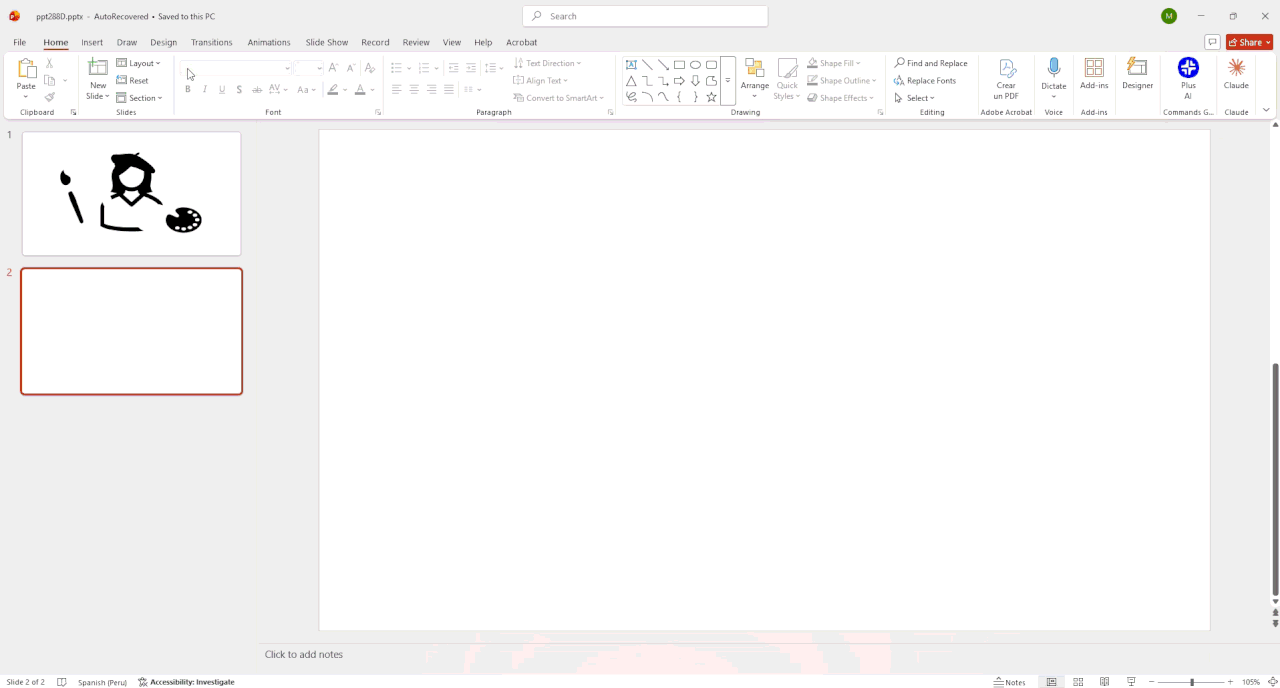Image resolution: width=1280 pixels, height=688 pixels.
Task: Clear all formatting icon
Action: pos(370,68)
